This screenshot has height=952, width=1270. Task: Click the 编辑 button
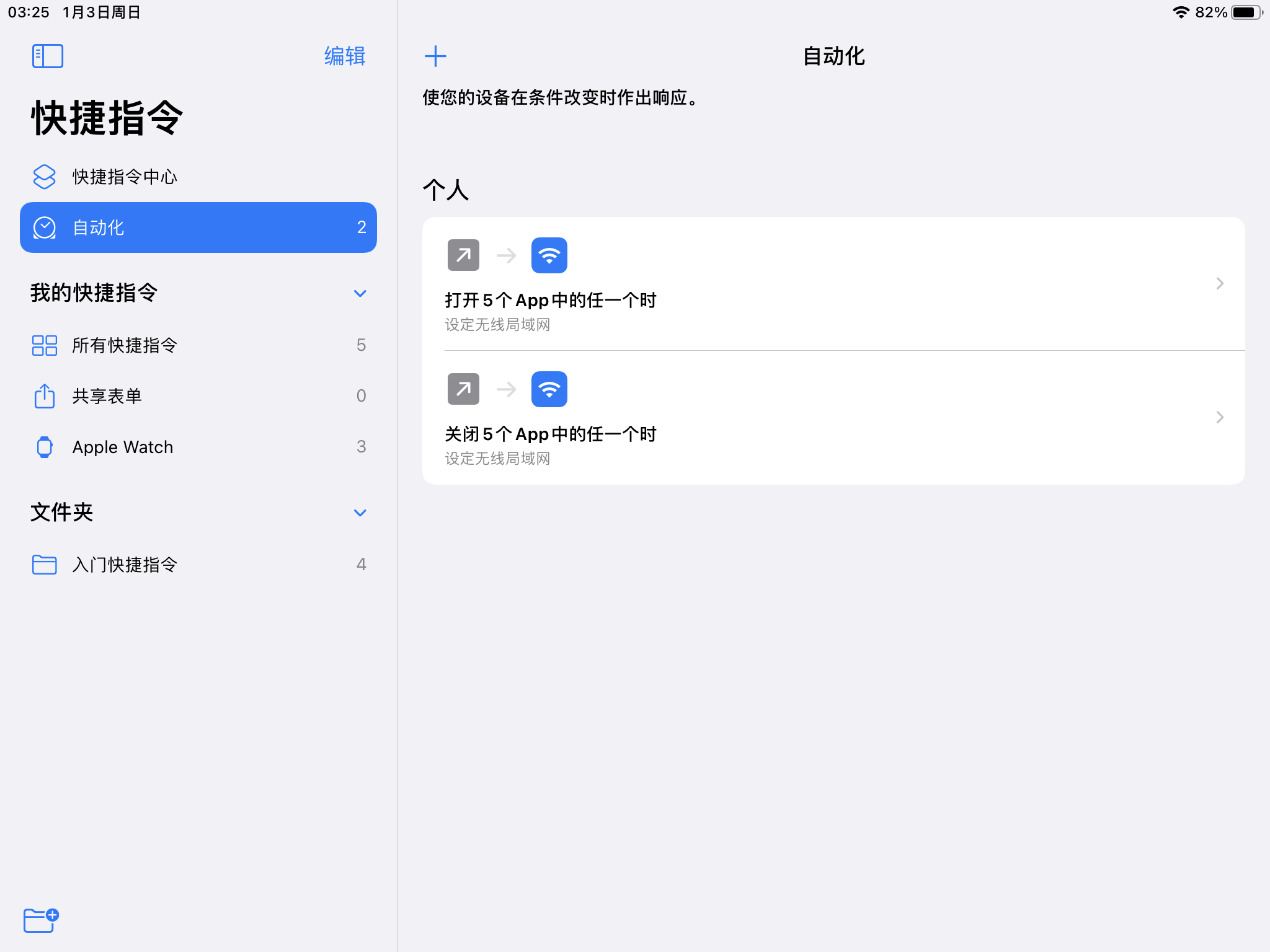345,56
